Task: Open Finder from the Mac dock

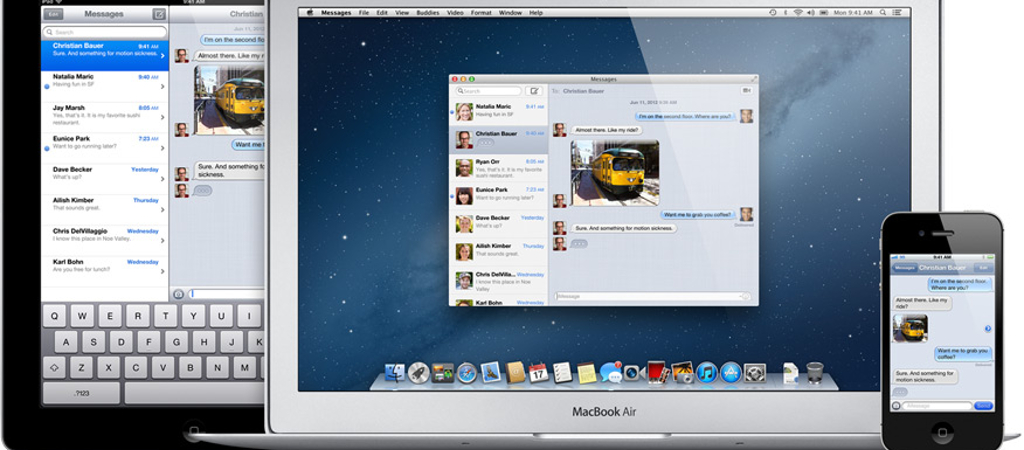Action: [x=394, y=373]
